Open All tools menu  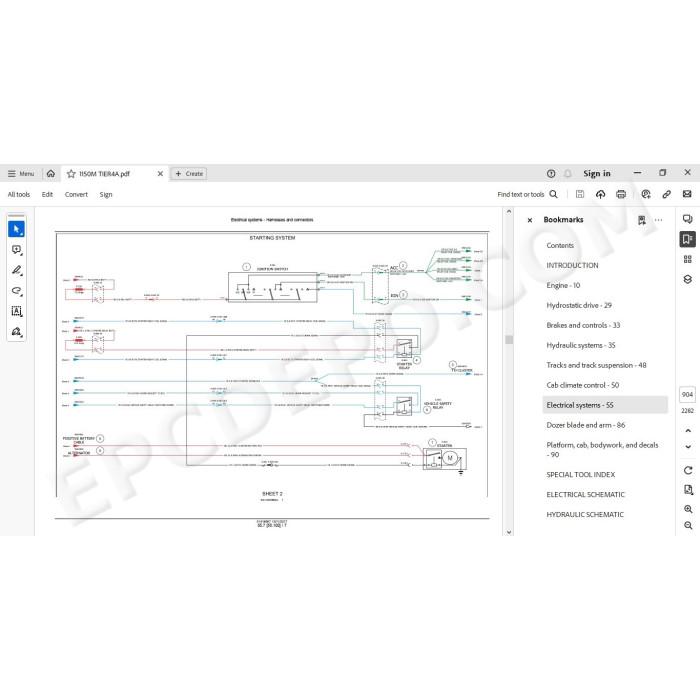19,194
